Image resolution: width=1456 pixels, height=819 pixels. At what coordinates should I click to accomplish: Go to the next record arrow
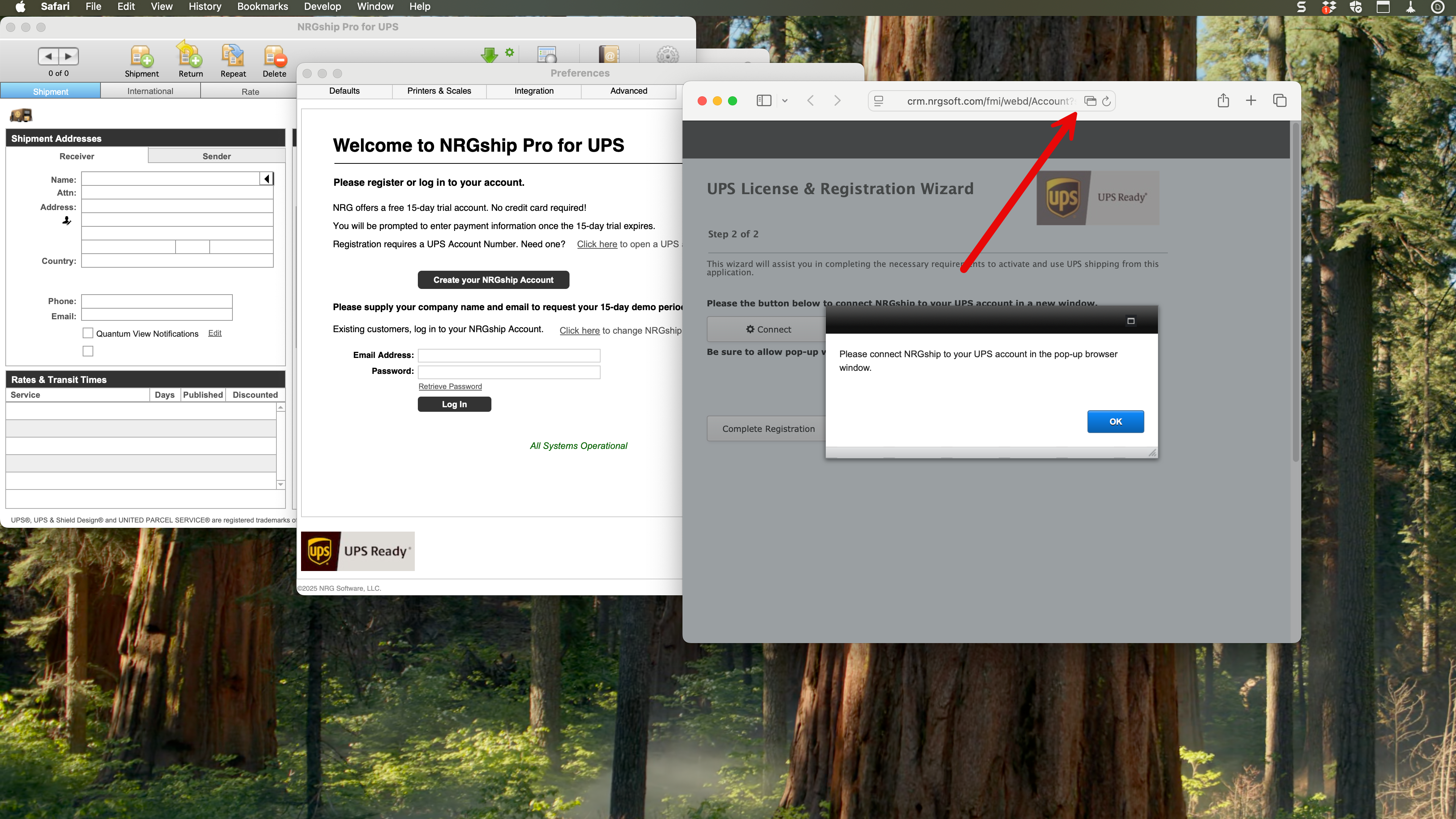click(68, 56)
